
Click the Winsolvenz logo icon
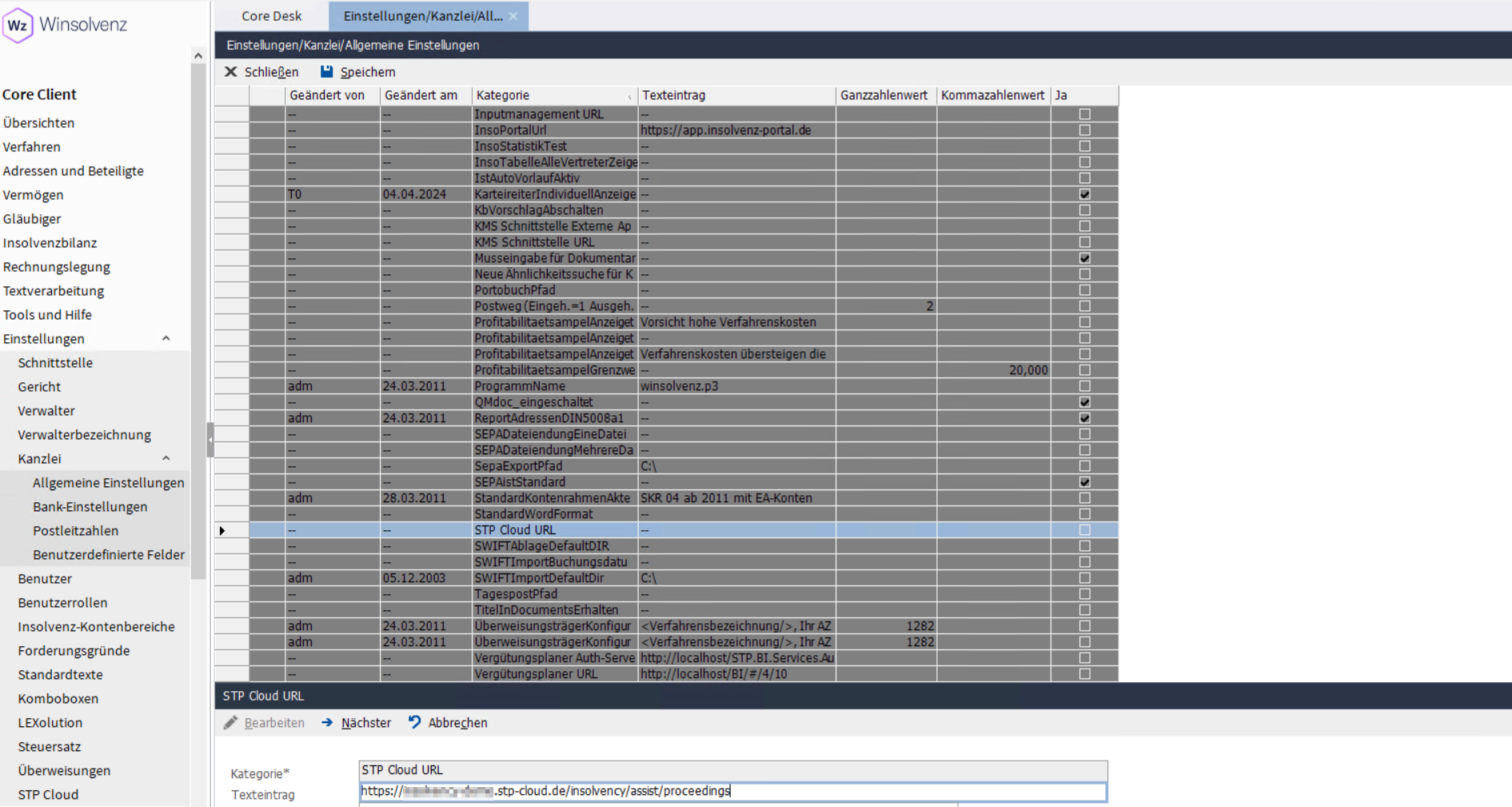point(18,25)
